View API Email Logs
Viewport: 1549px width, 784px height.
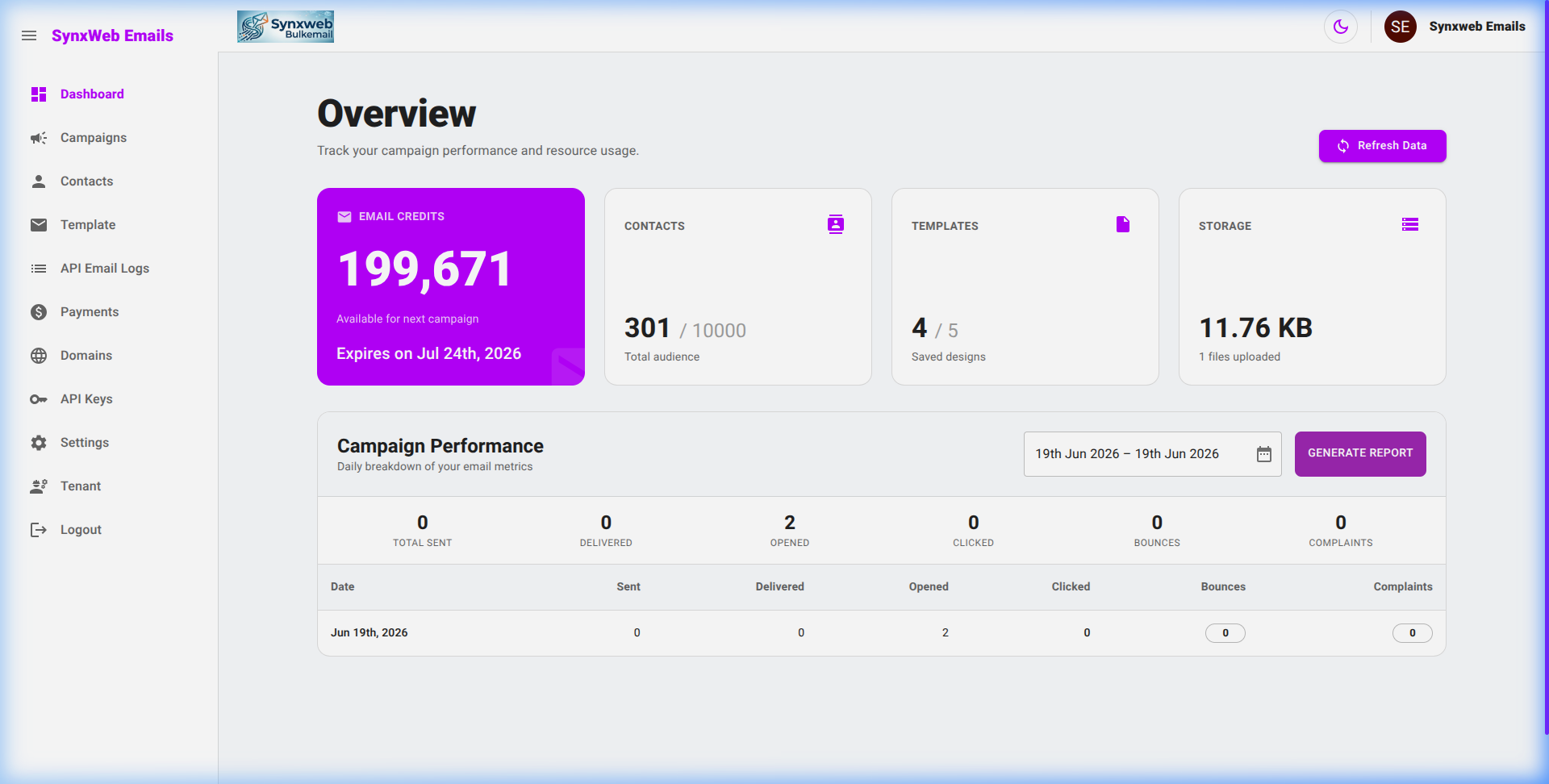(x=105, y=269)
